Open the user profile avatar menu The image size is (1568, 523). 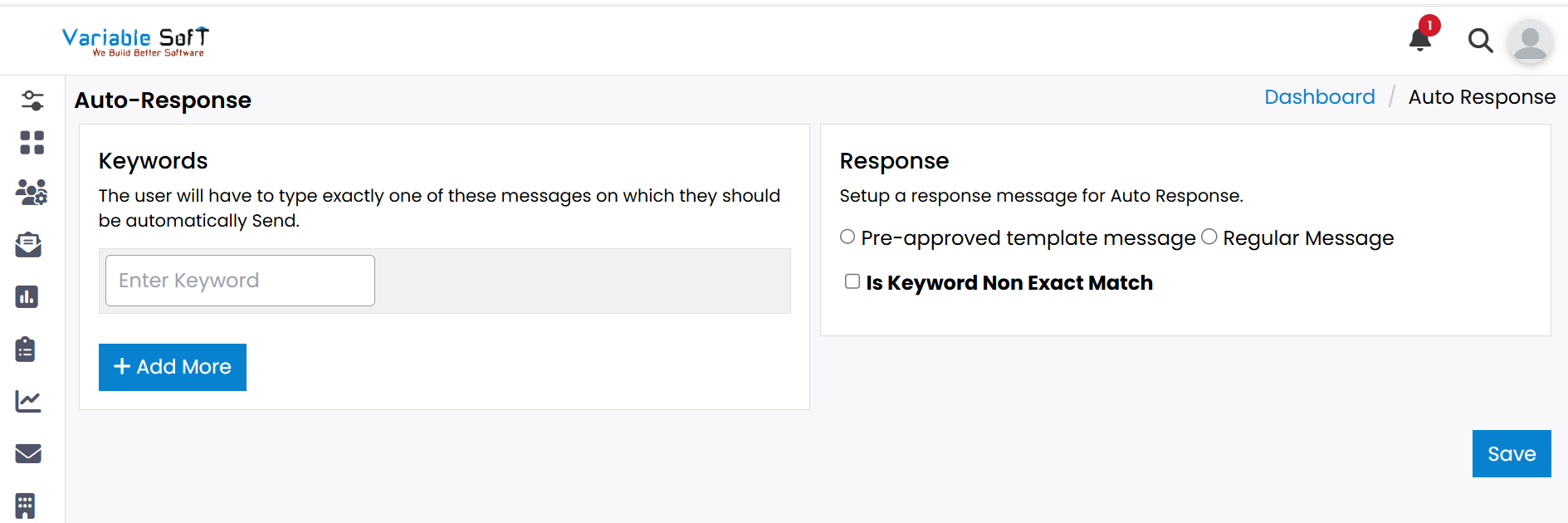pyautogui.click(x=1530, y=41)
